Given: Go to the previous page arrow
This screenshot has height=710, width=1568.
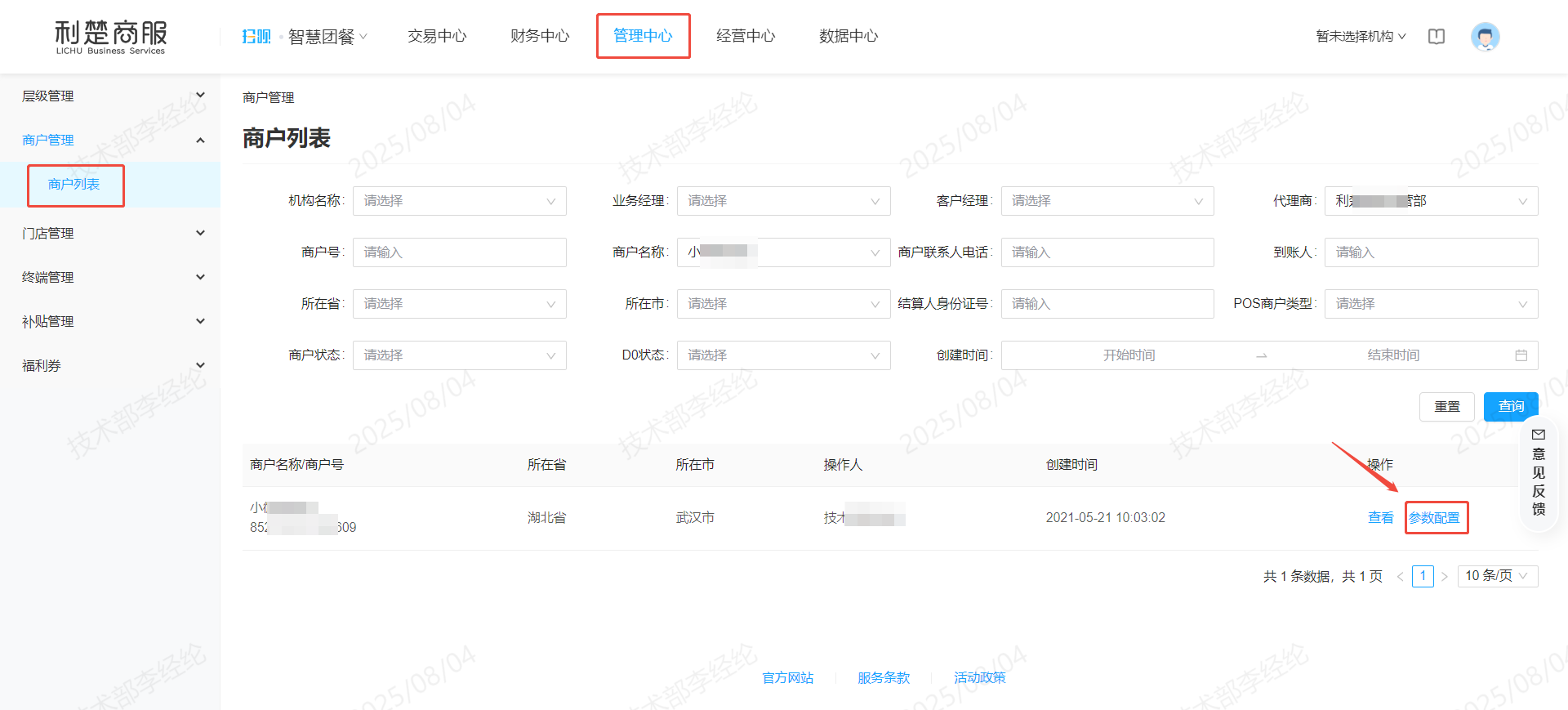Looking at the screenshot, I should [x=1400, y=577].
